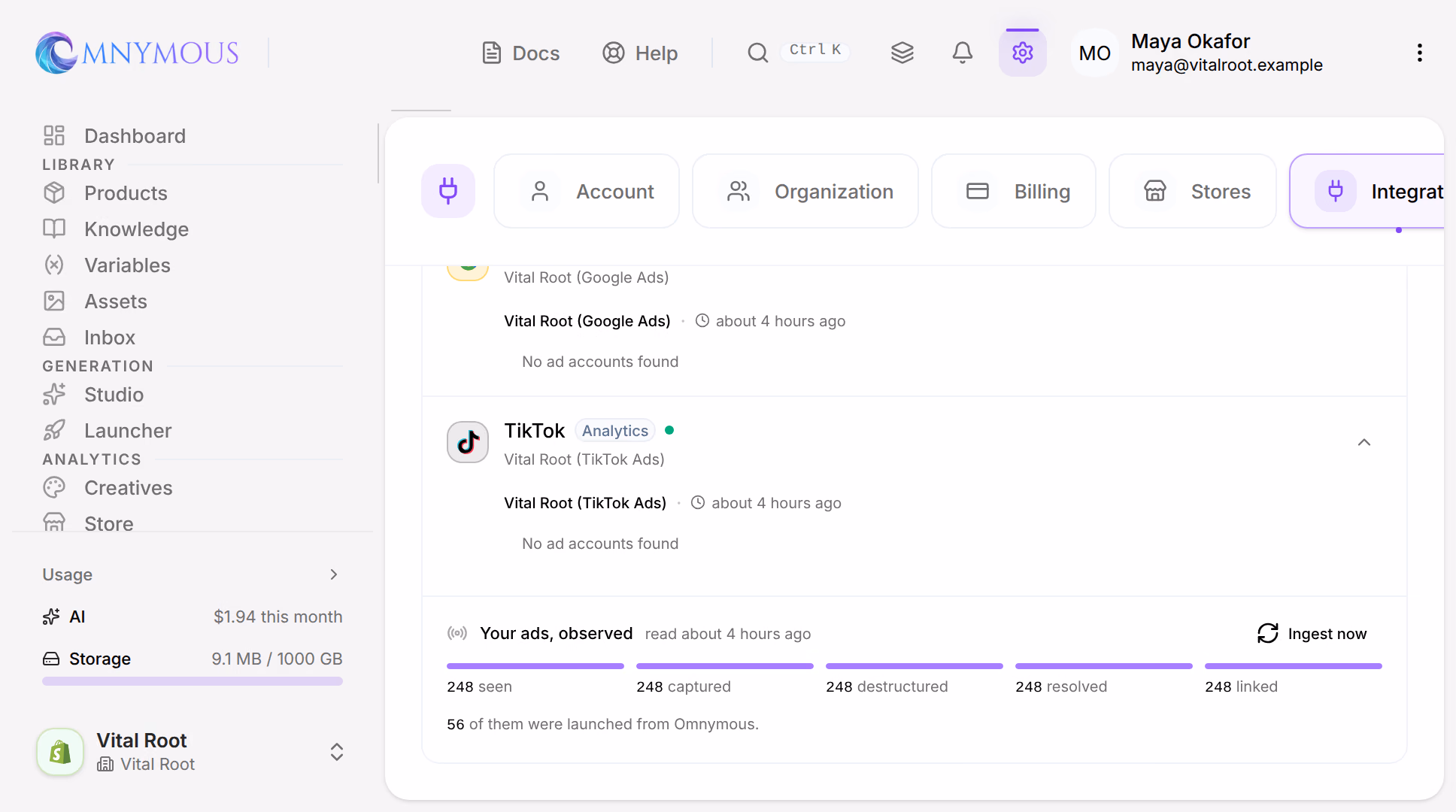Switch to the Organization tab
Viewport: 1456px width, 812px height.
point(805,191)
